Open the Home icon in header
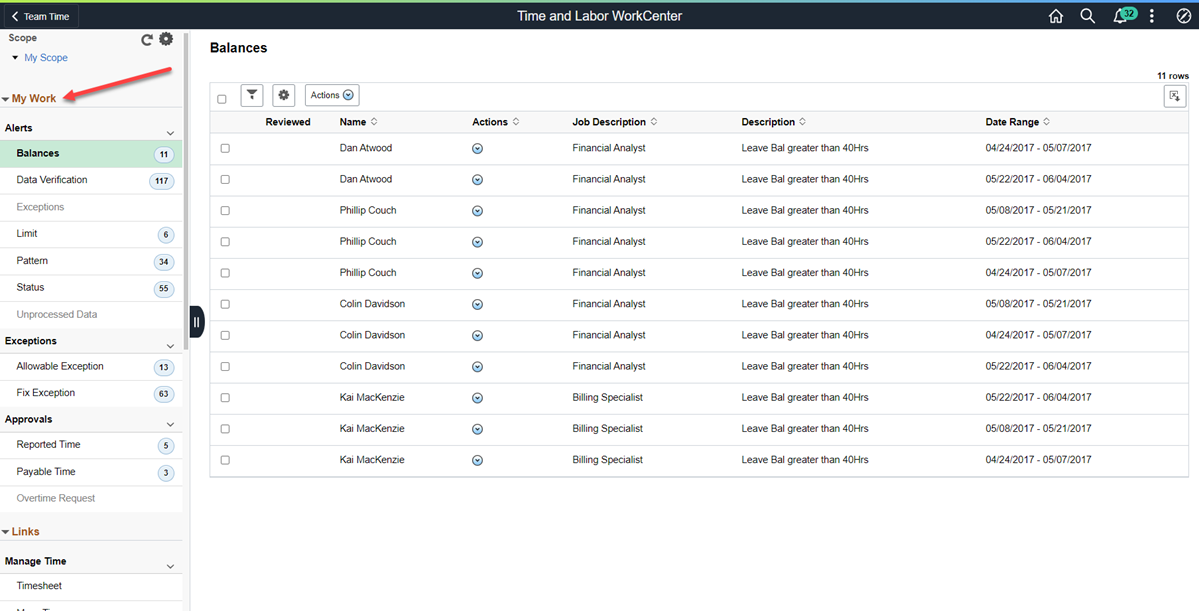Screen dimensions: 1199x611 (1056, 16)
